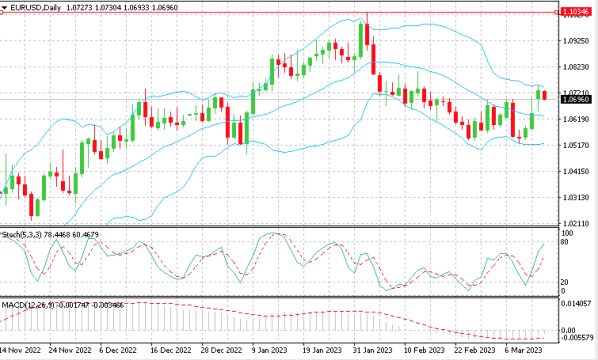
Task: Click the 1.05170 price scale label
Action: coord(576,145)
